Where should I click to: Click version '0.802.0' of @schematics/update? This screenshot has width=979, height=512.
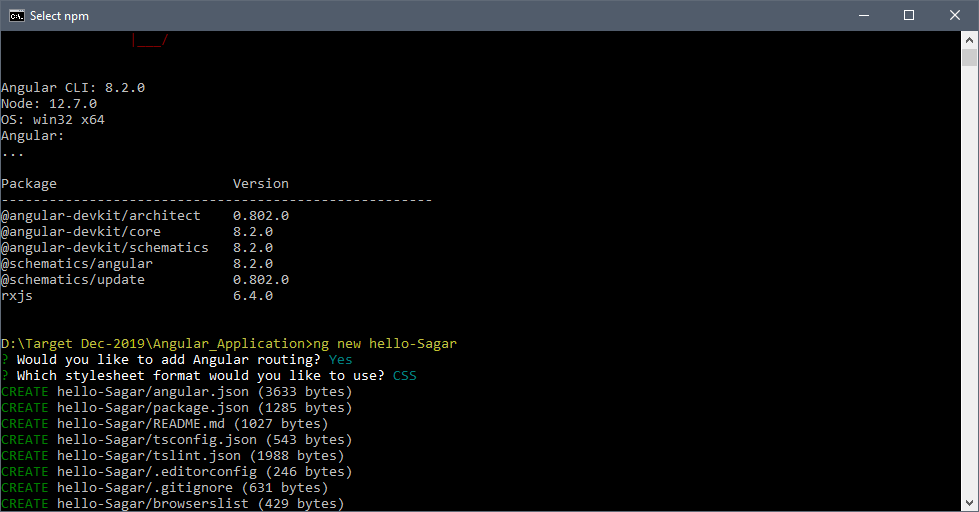[261, 280]
